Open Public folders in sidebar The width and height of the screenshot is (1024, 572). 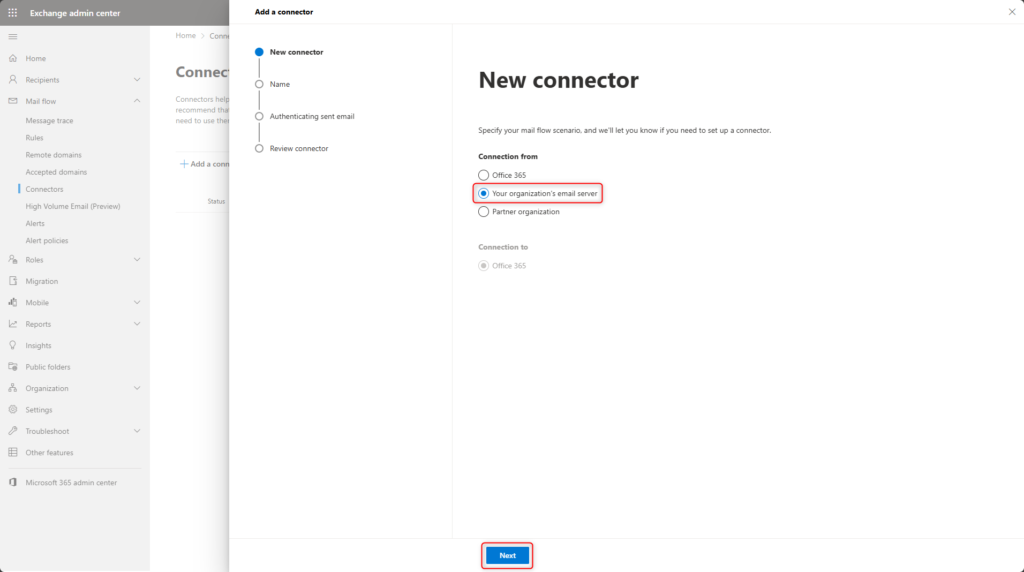pyautogui.click(x=48, y=367)
